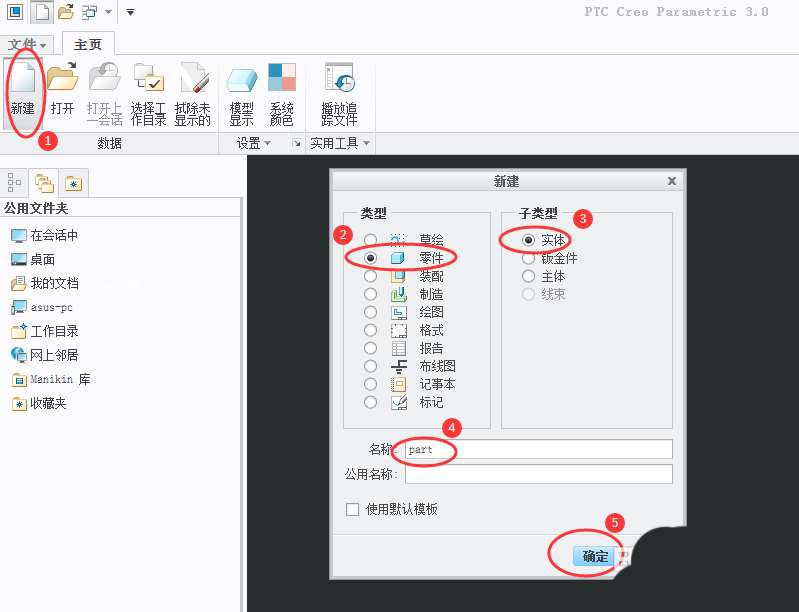Select 布线图 diagram type radio
The image size is (799, 612).
370,366
